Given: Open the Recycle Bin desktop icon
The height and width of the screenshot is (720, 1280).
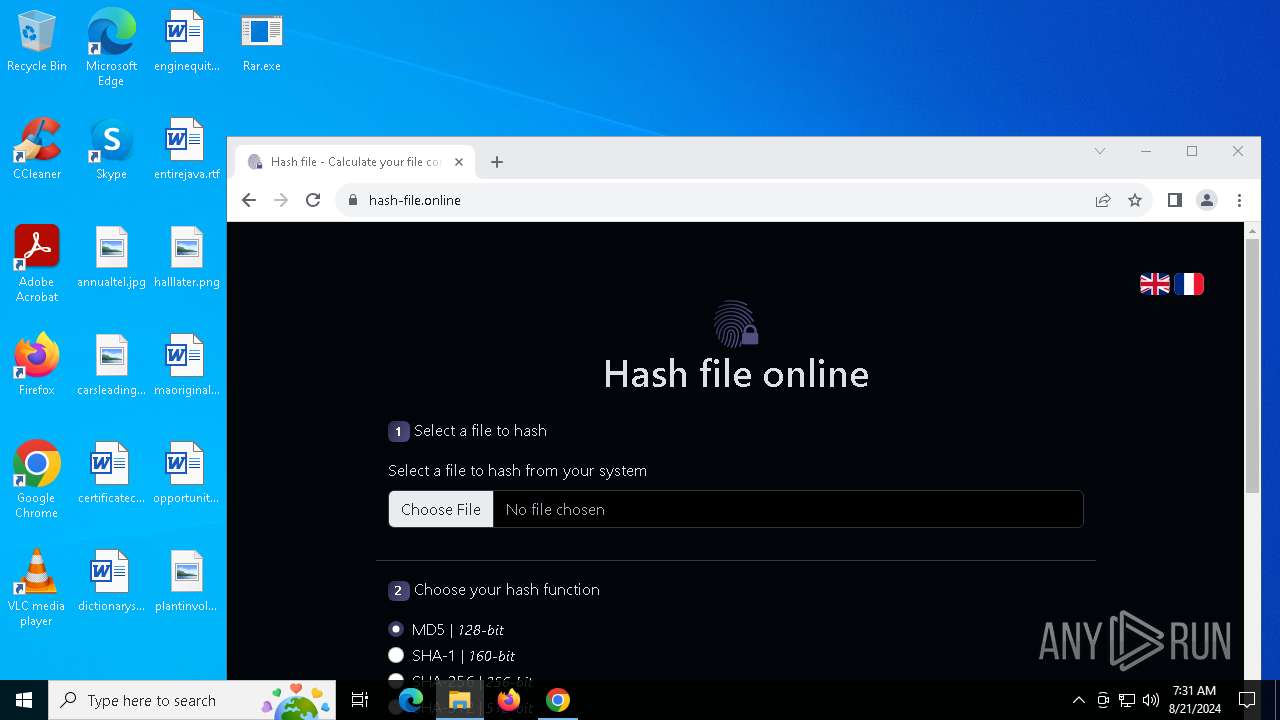Looking at the screenshot, I should tap(37, 42).
